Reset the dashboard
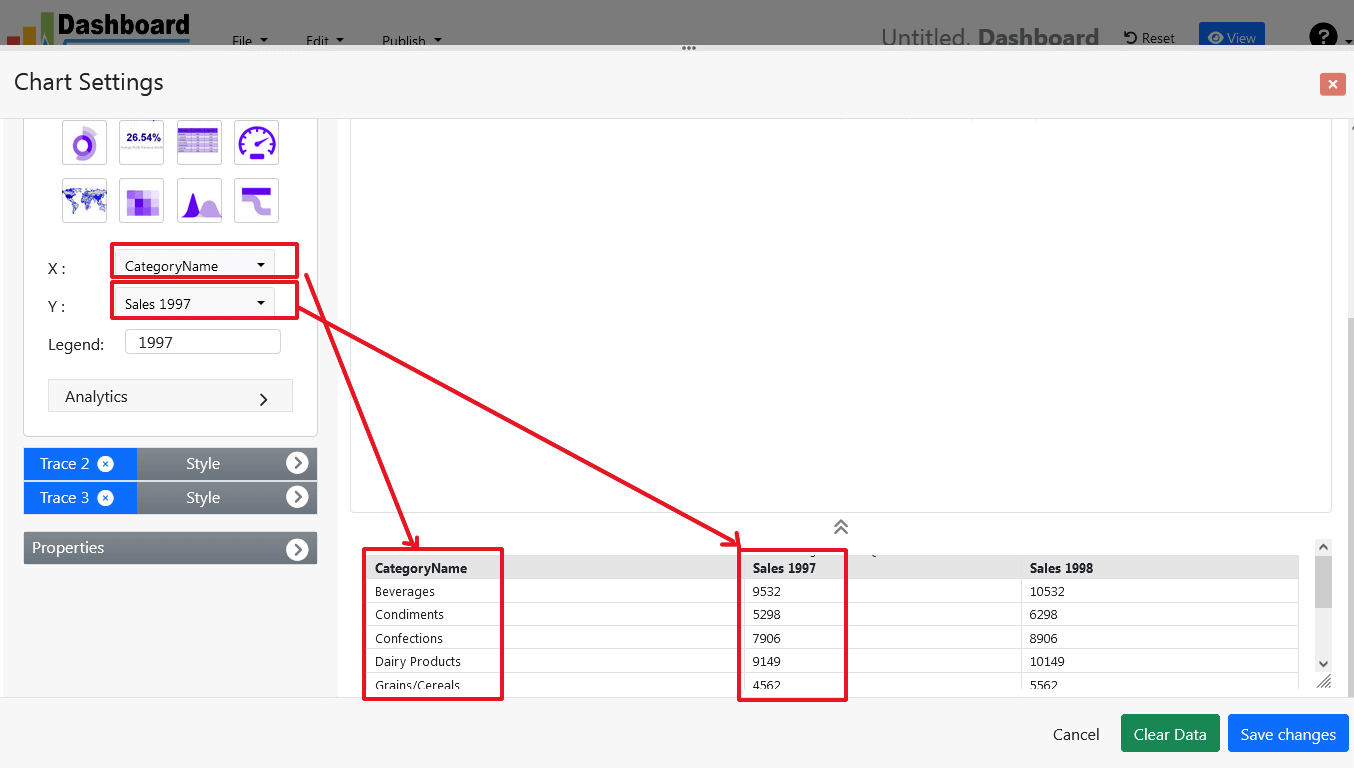 (1148, 37)
